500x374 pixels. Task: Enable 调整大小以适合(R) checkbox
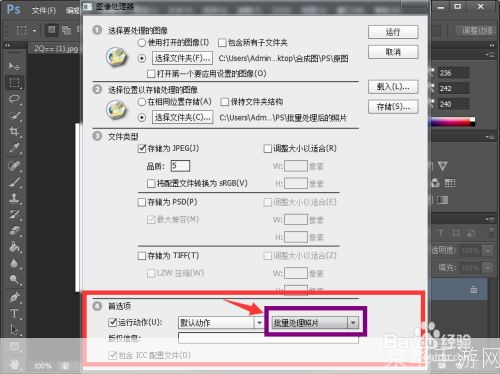pyautogui.click(x=267, y=148)
